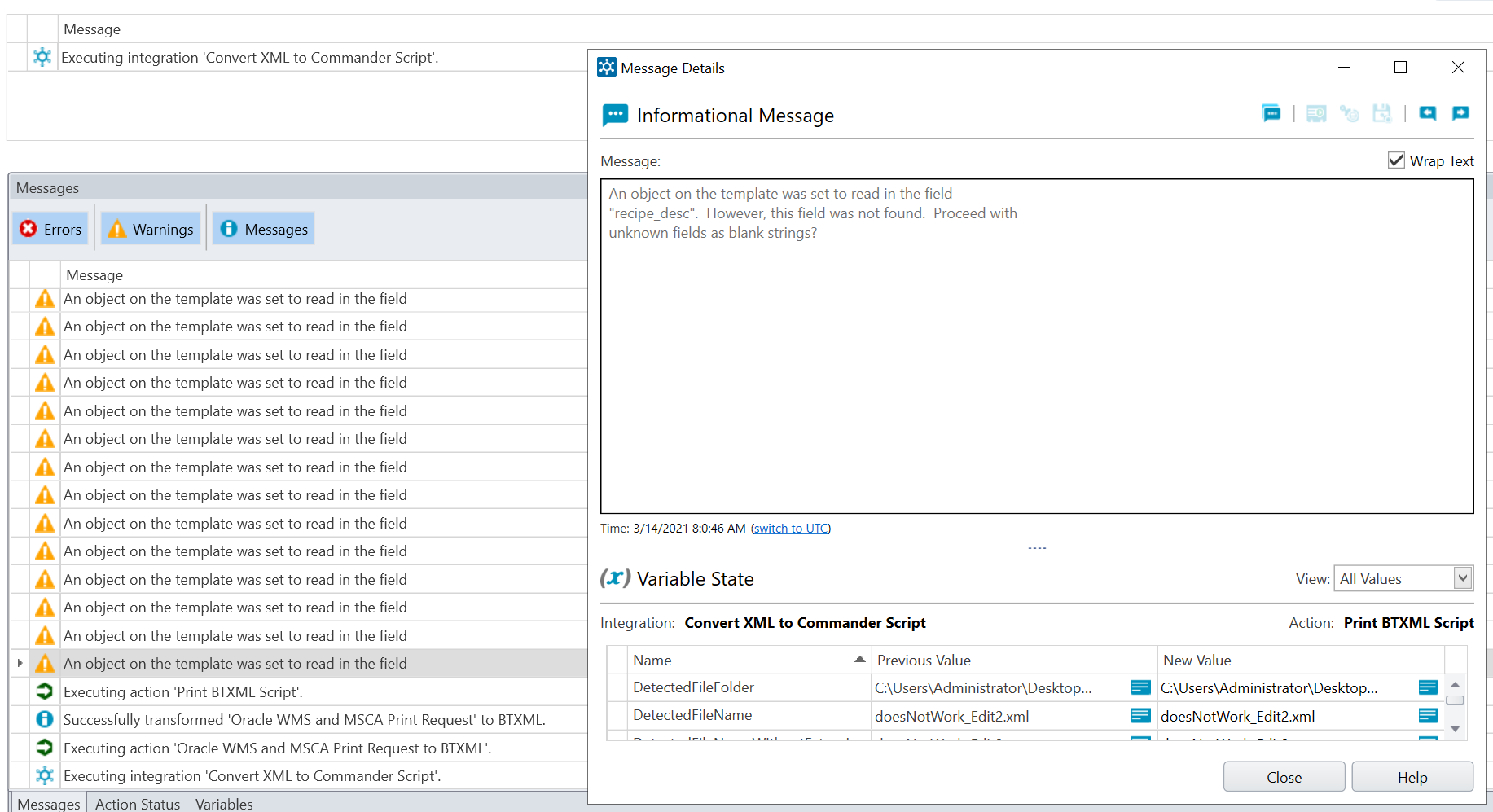Open full New Value of DetectedFileFolder
Image resolution: width=1493 pixels, height=812 pixels.
[1428, 687]
